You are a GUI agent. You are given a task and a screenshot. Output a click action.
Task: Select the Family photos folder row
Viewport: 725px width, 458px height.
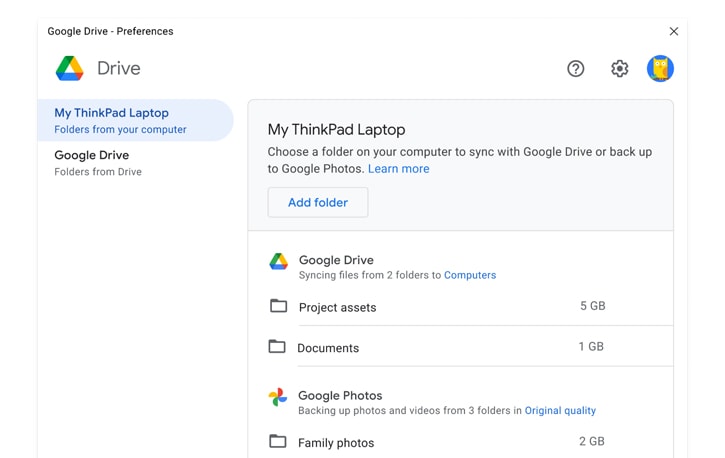(x=461, y=442)
